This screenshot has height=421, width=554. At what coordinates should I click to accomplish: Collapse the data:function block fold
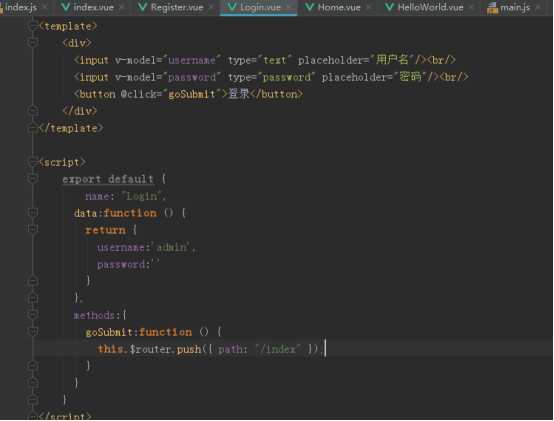tap(33, 213)
